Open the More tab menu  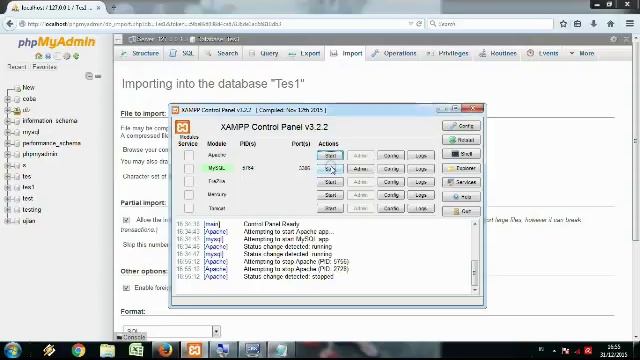[582, 53]
